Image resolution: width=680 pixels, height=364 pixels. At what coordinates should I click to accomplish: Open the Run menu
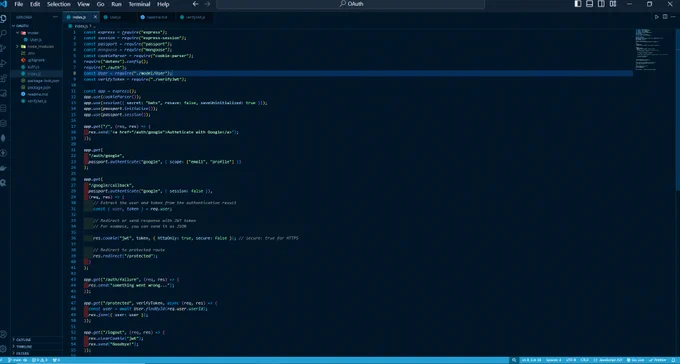pos(116,4)
